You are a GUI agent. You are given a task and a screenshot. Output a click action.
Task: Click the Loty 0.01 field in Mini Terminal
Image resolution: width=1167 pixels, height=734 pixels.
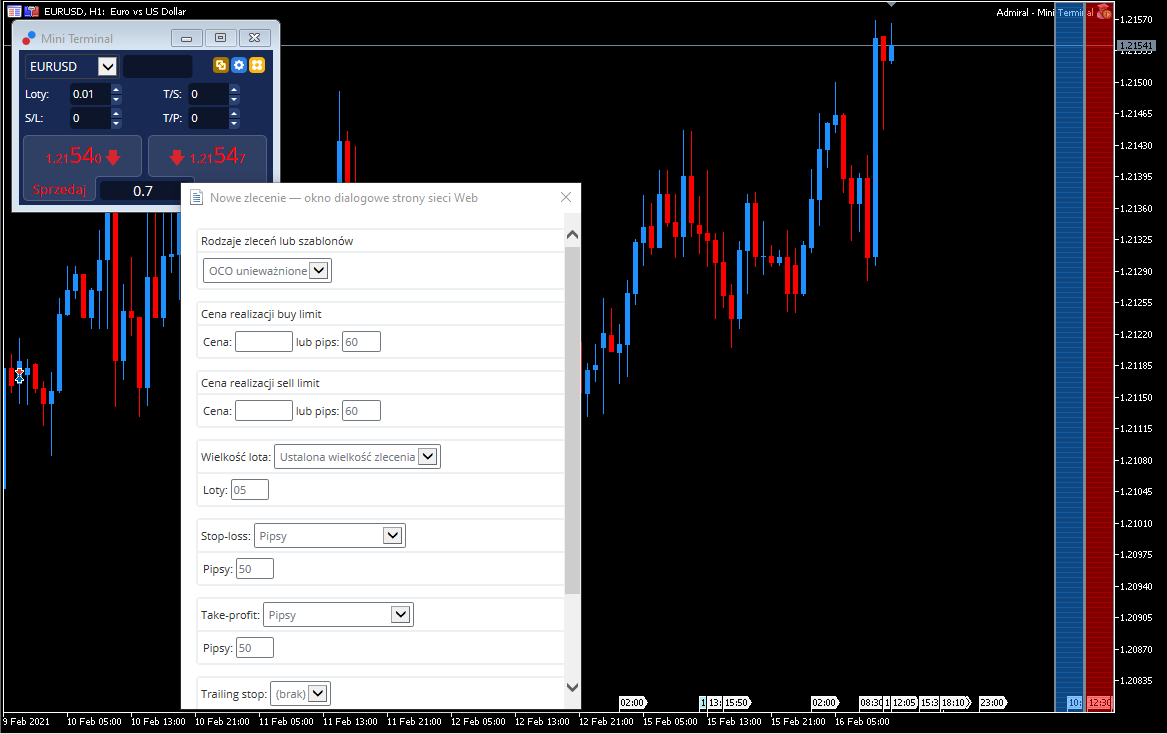pos(90,95)
